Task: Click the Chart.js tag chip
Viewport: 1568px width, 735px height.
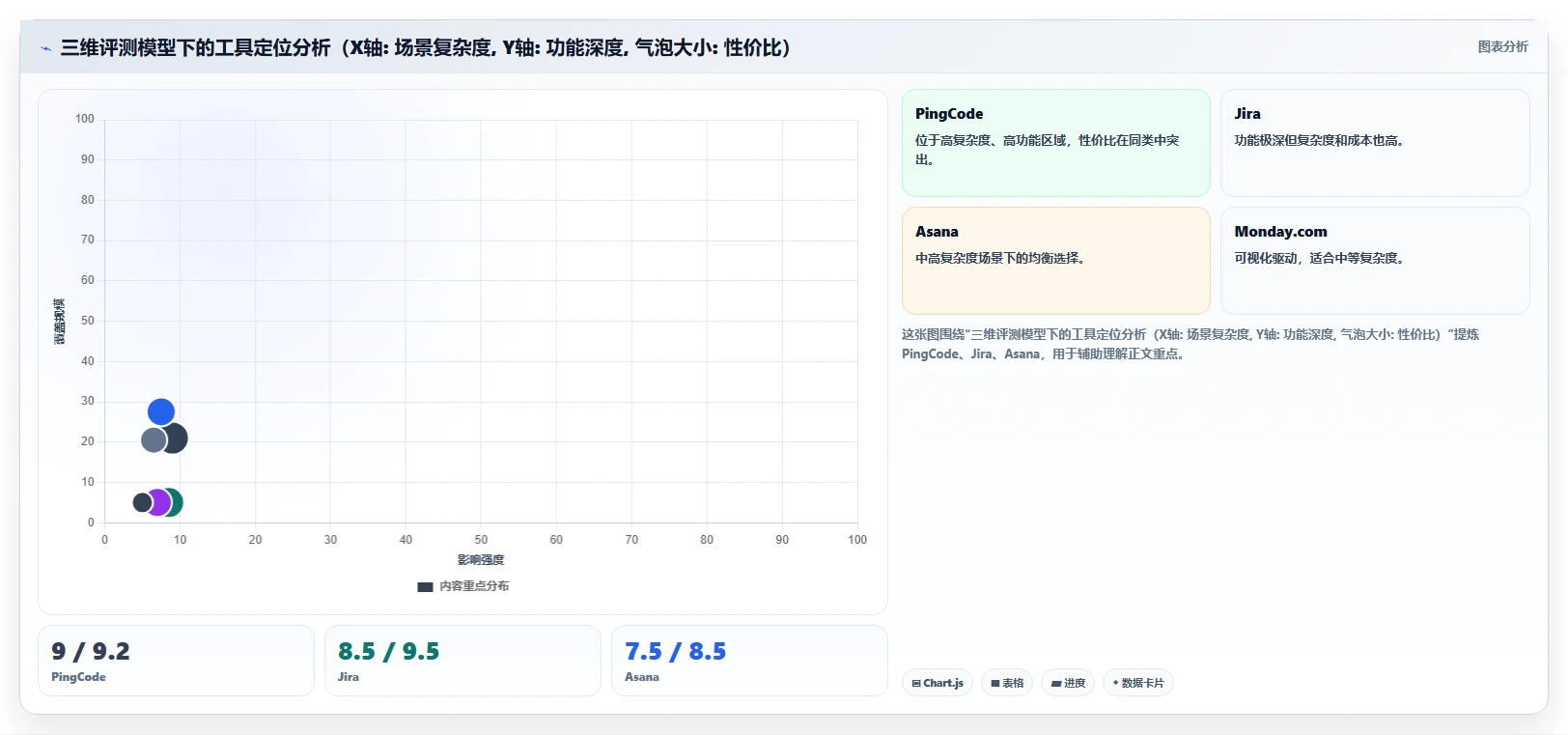Action: 938,683
